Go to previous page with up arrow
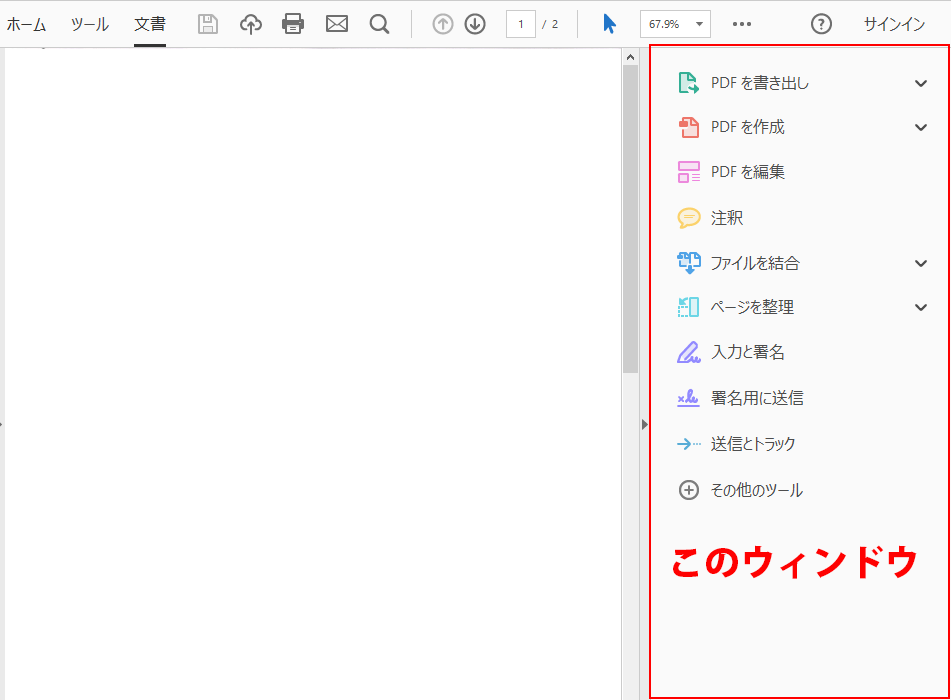This screenshot has height=700, width=951. tap(443, 24)
